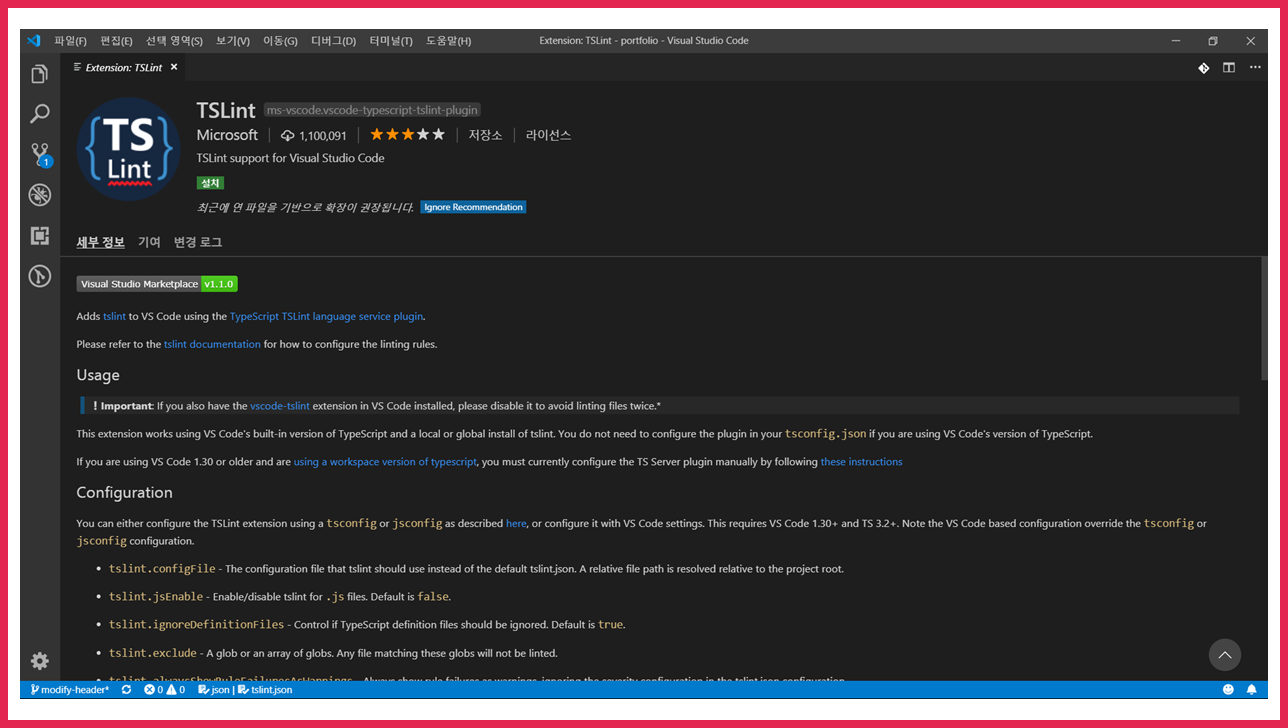
Task: Open the 파일(F) menu
Action: (x=70, y=41)
